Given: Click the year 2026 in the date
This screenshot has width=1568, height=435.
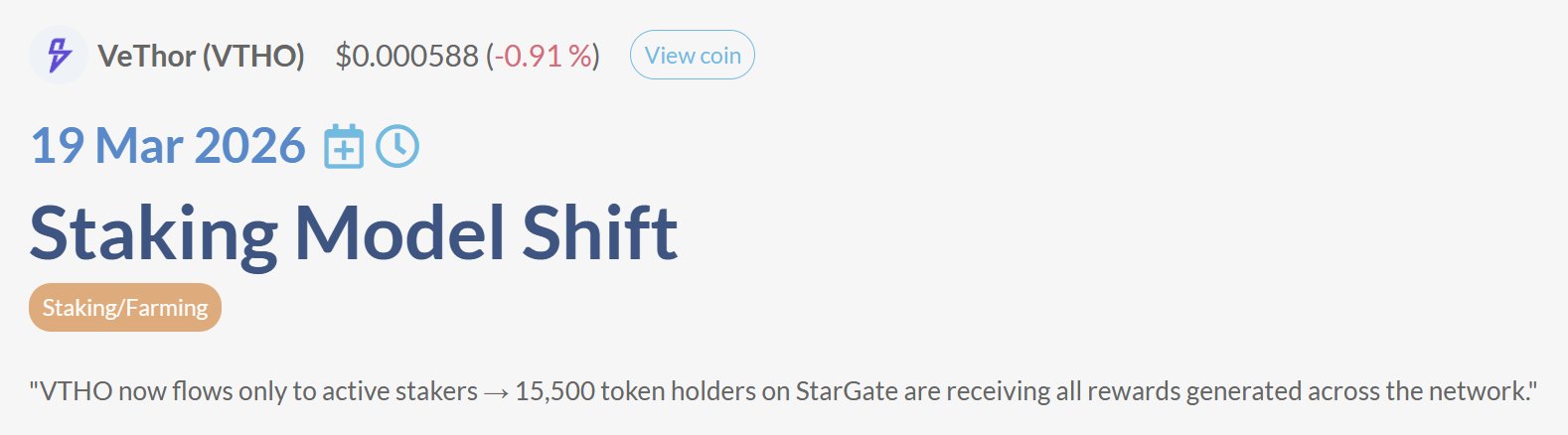Looking at the screenshot, I should pos(250,146).
